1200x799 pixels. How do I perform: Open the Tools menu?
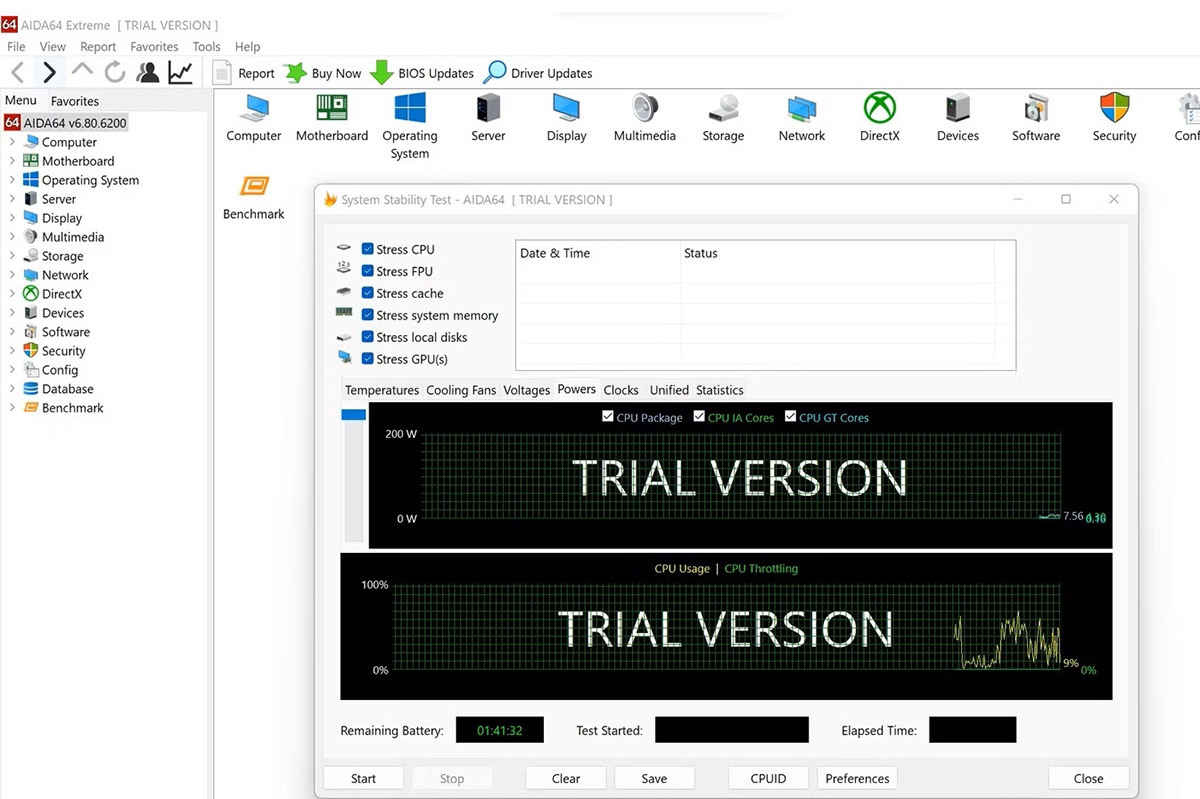click(206, 46)
